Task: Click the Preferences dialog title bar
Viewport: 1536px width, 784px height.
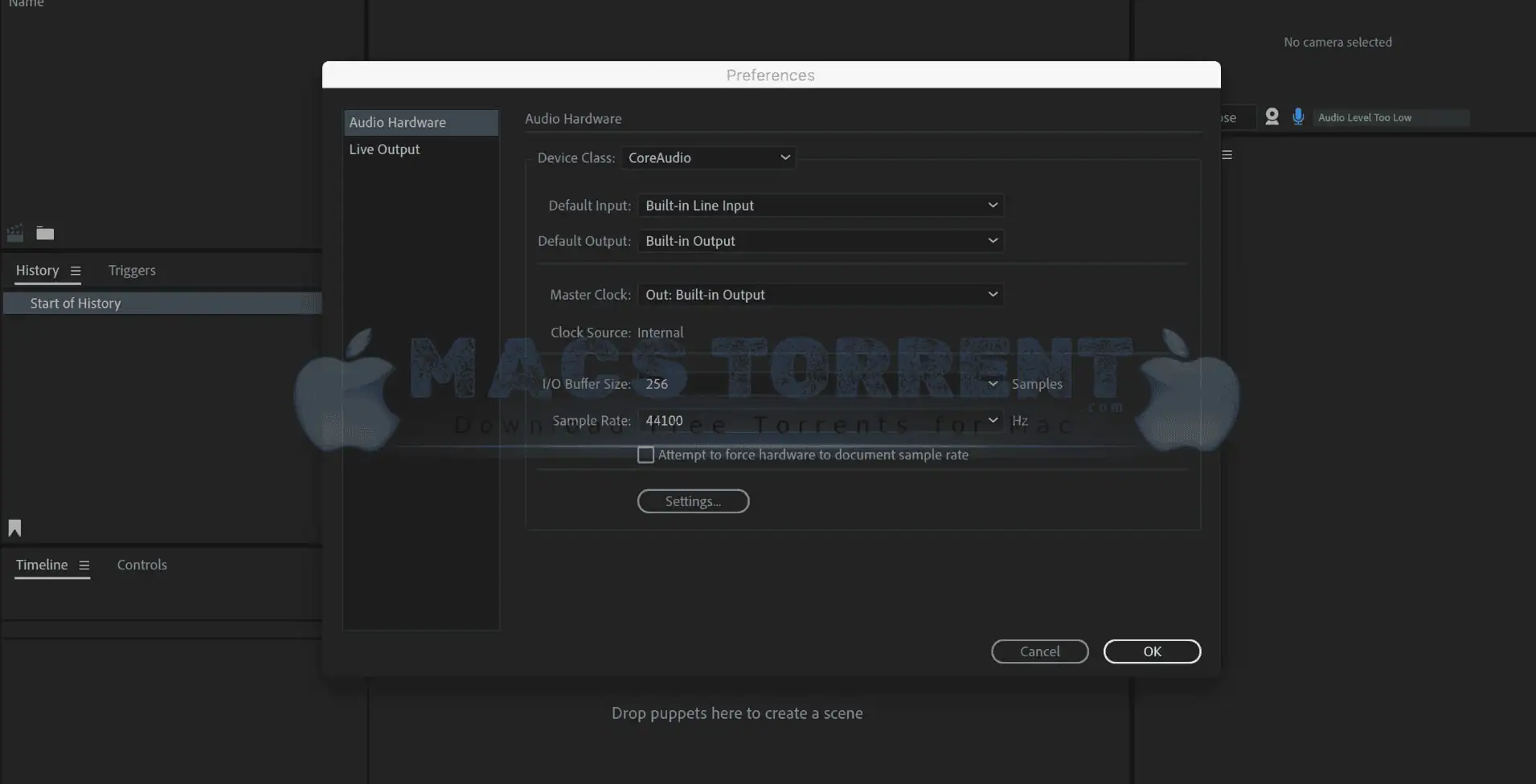Action: [x=771, y=75]
